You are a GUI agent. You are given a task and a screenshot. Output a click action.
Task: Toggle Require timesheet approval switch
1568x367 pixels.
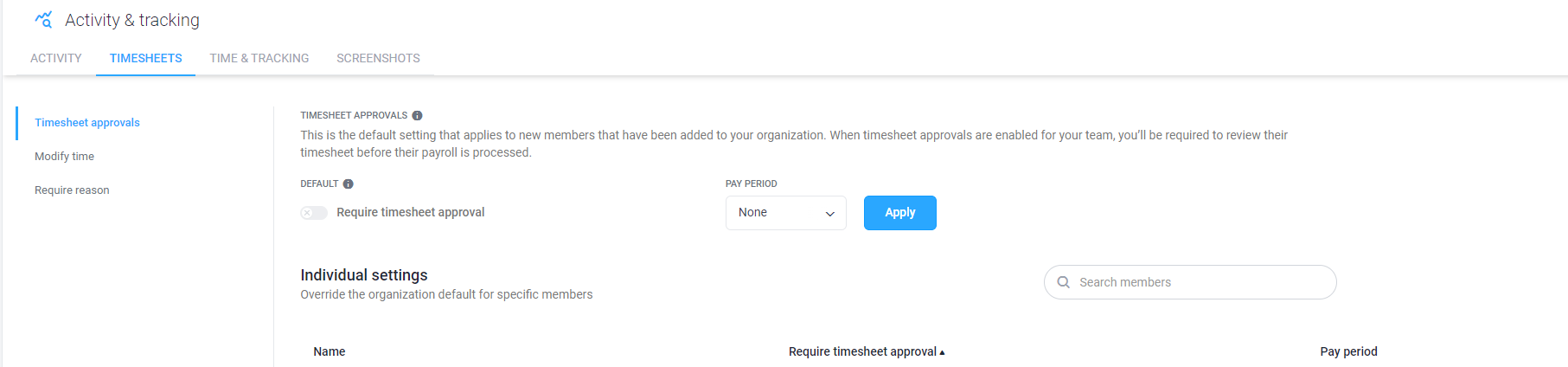tap(314, 213)
